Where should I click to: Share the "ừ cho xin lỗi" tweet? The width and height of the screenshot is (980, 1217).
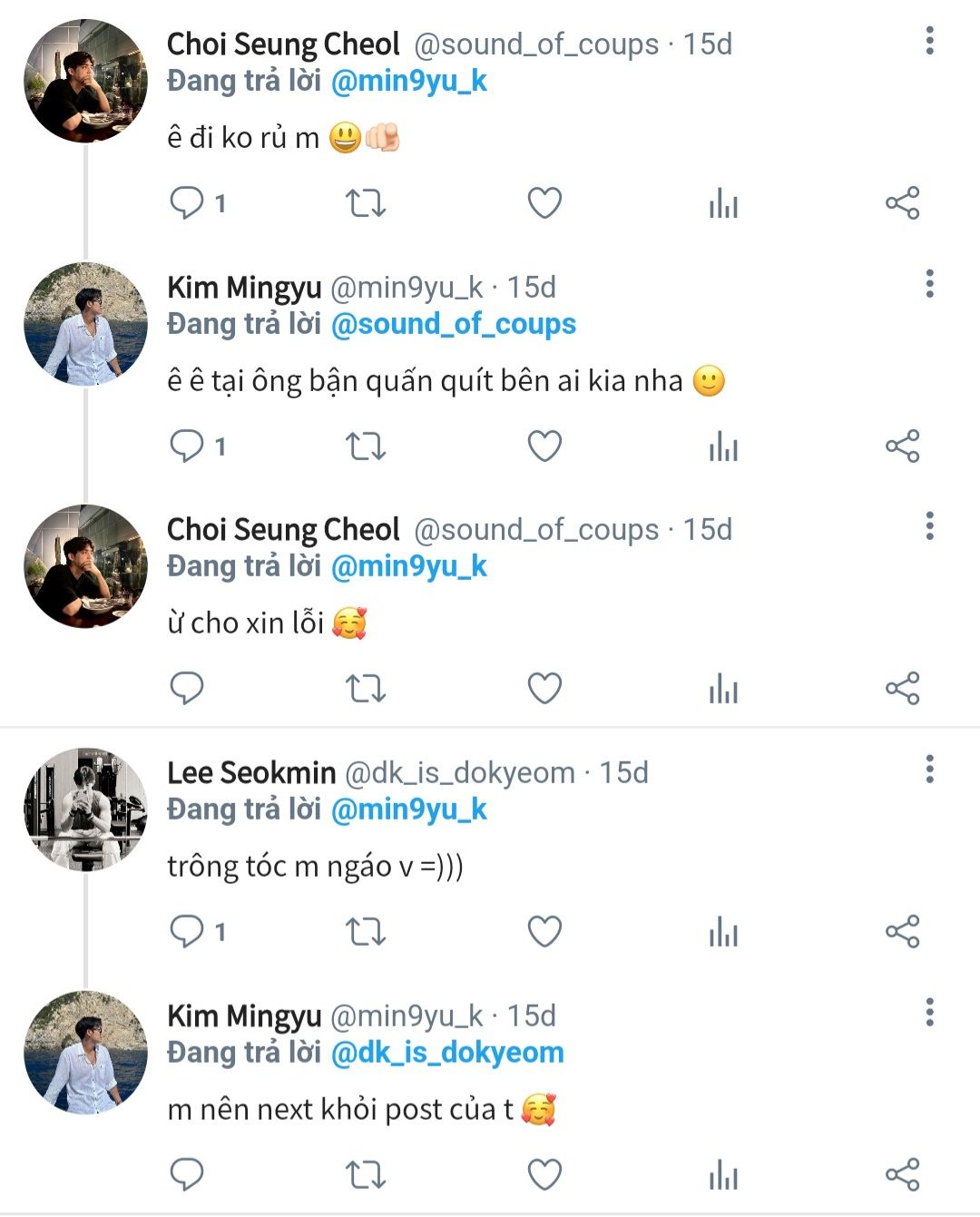[902, 689]
